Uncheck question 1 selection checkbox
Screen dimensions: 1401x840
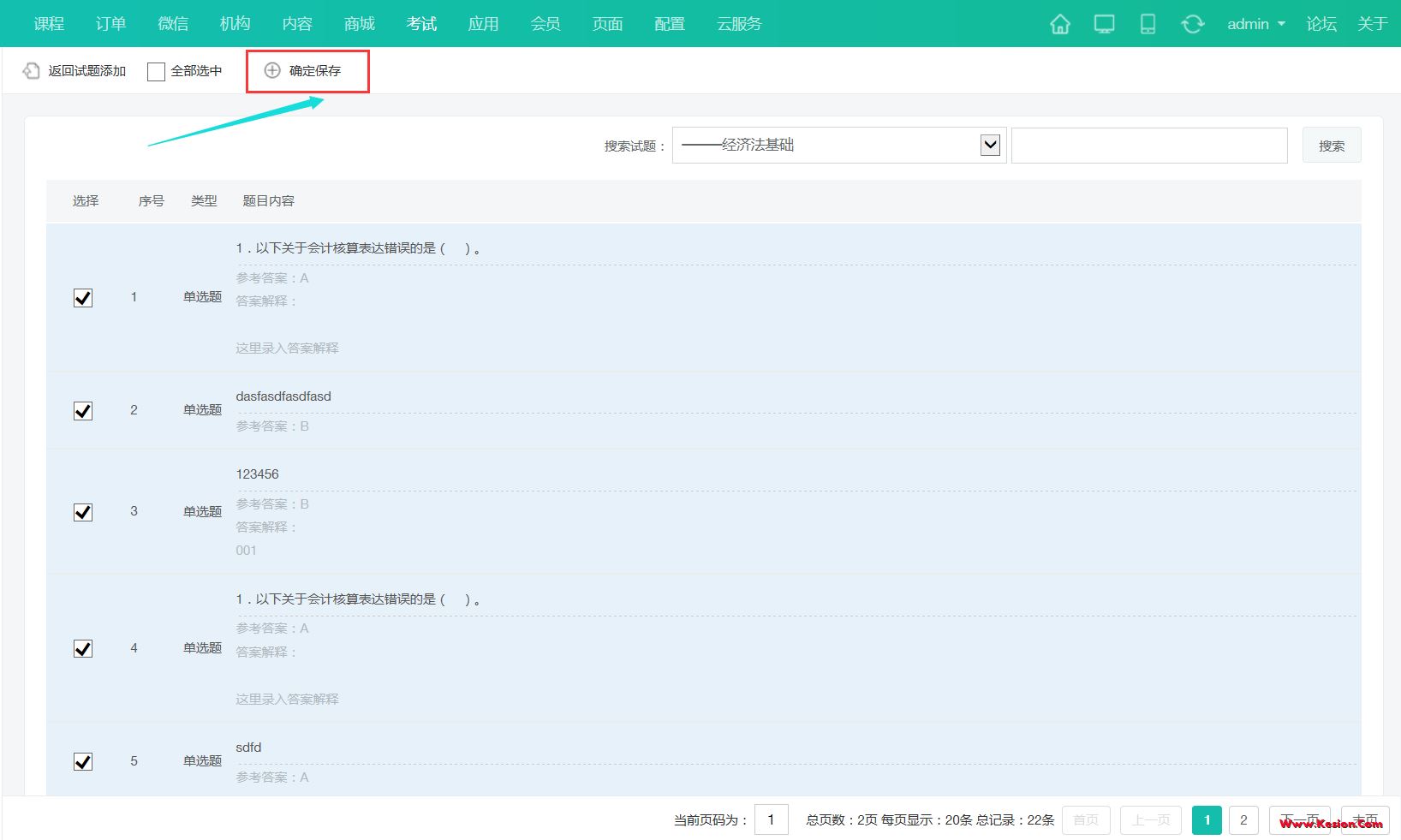(x=82, y=298)
